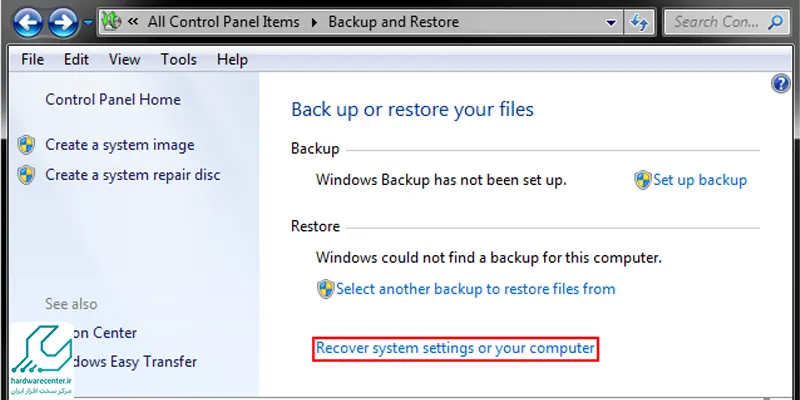
Task: Open the View menu
Action: [x=124, y=60]
